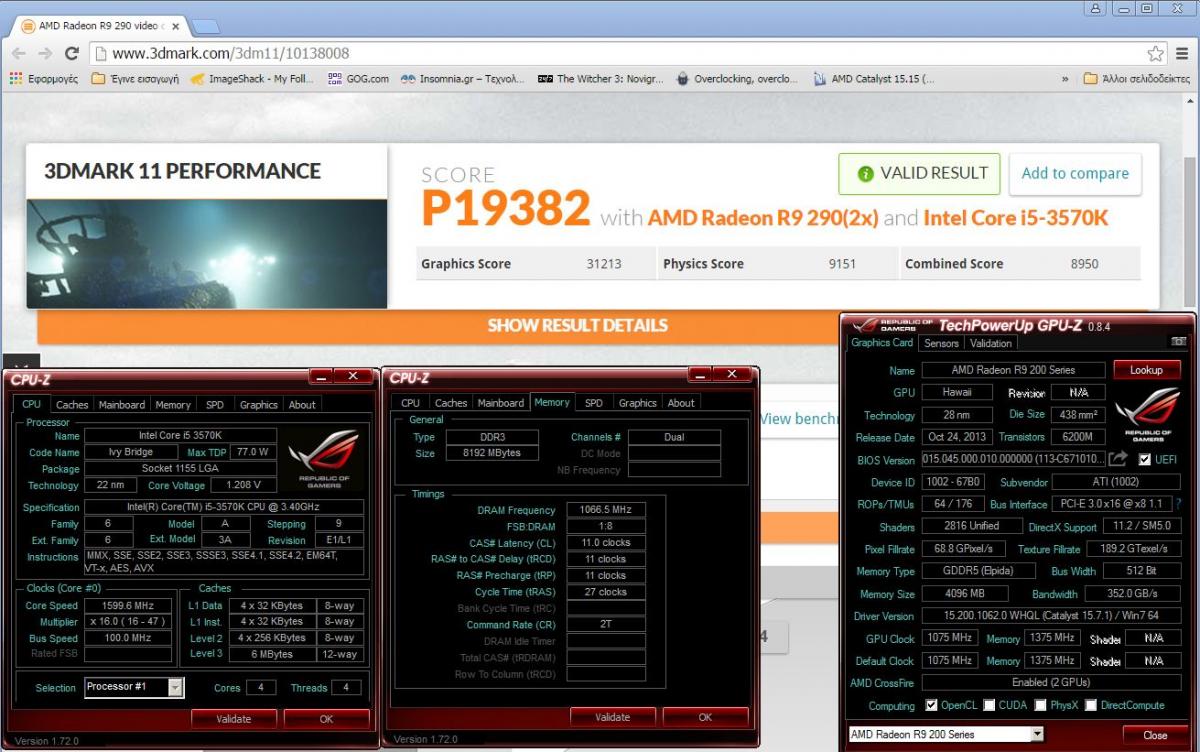This screenshot has width=1200, height=752.
Task: Switch to Sensors tab in GPU-Z
Action: click(x=941, y=343)
